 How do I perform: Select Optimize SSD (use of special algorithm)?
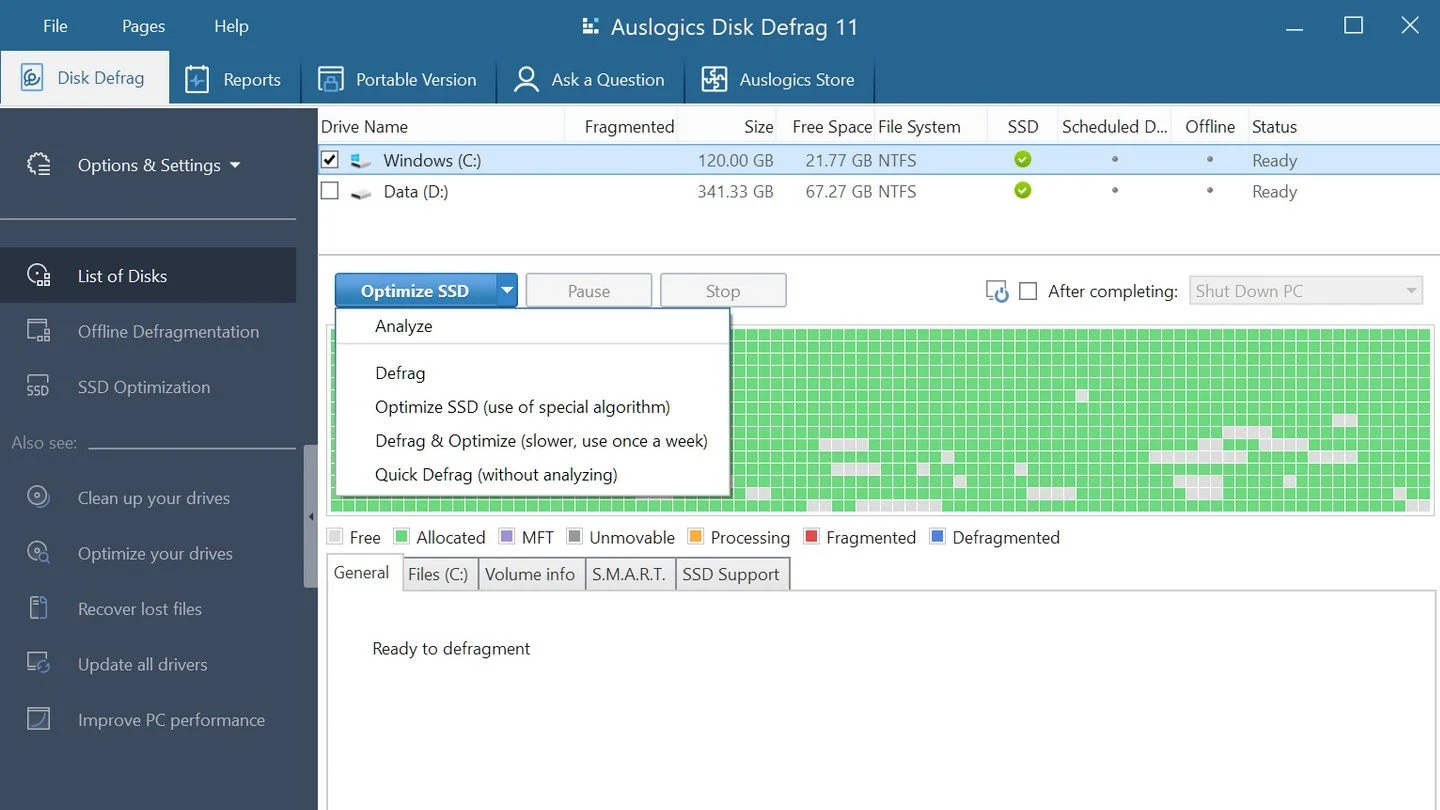pos(532,407)
